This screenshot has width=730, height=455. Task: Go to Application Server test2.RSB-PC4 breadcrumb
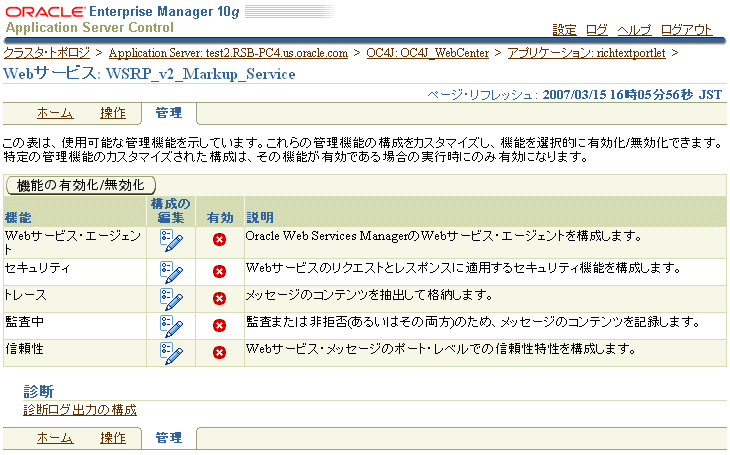[228, 53]
